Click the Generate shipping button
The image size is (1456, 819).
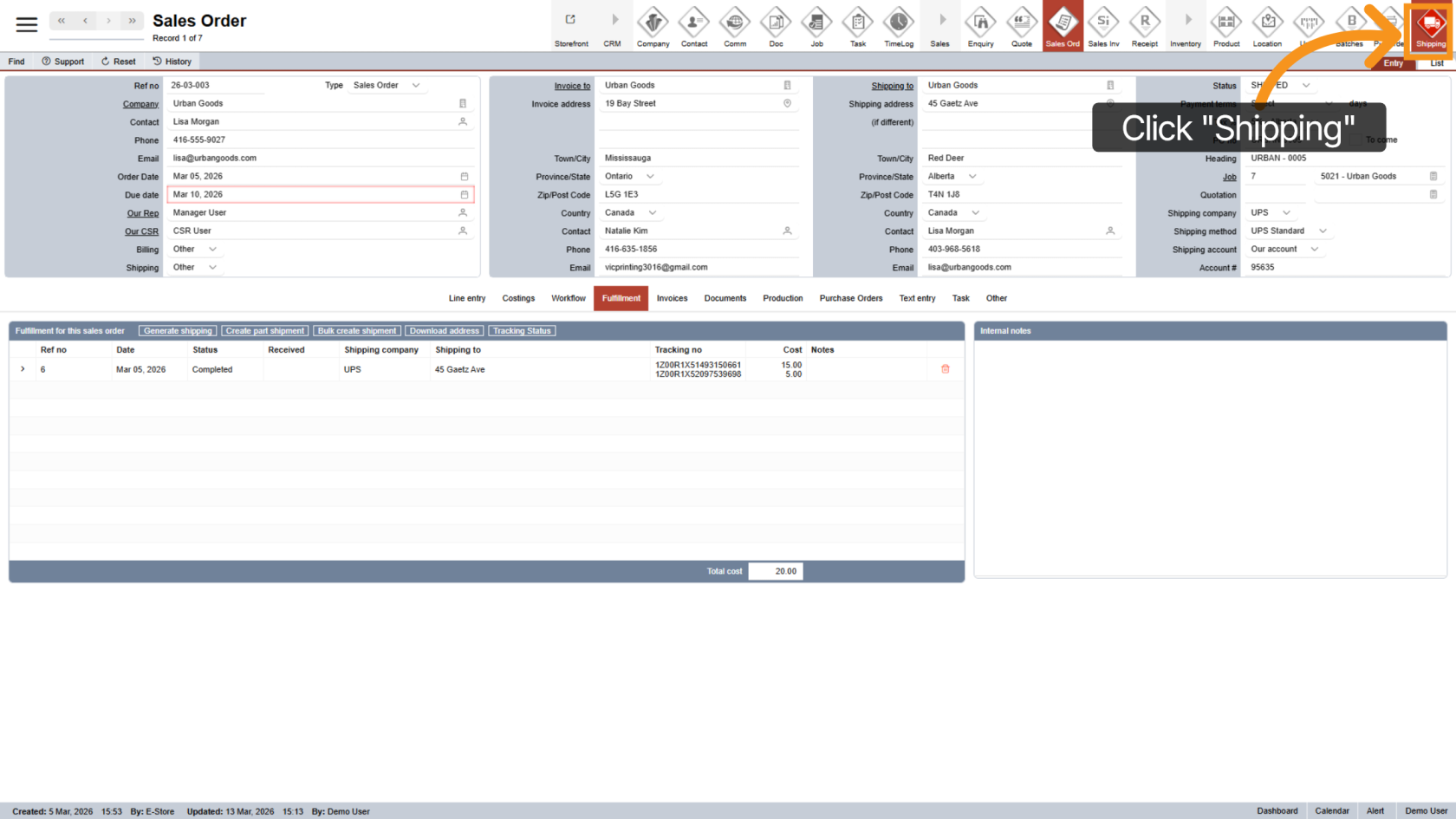(x=178, y=331)
